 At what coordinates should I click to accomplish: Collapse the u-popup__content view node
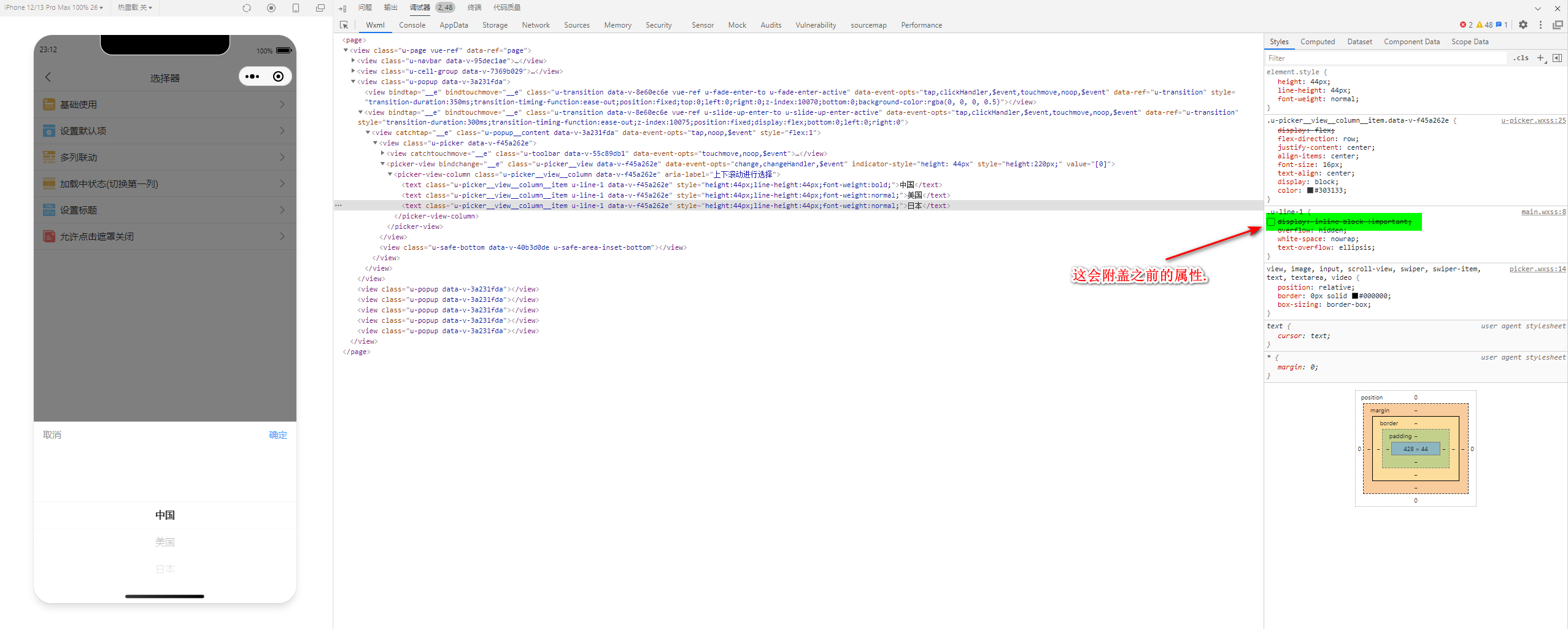coord(368,133)
